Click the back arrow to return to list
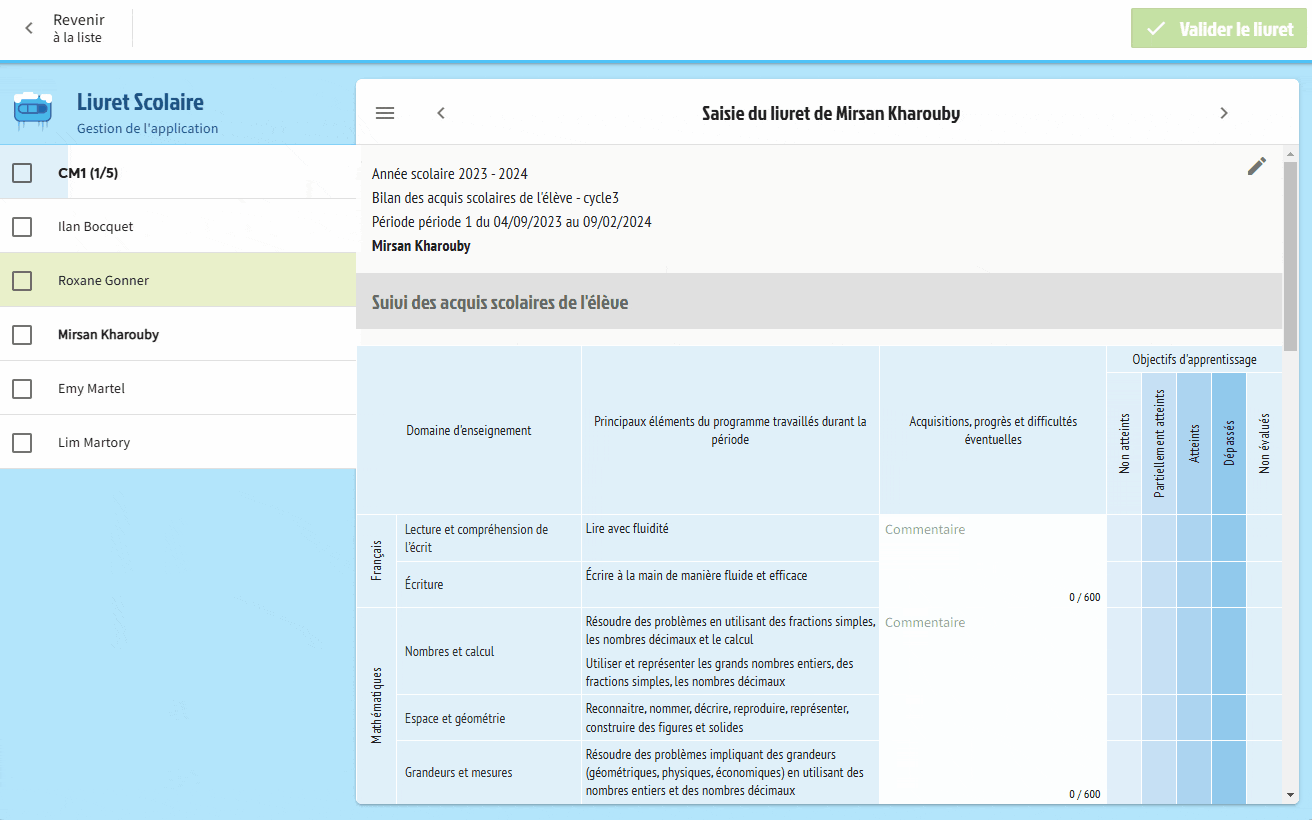This screenshot has height=820, width=1312. pos(29,29)
